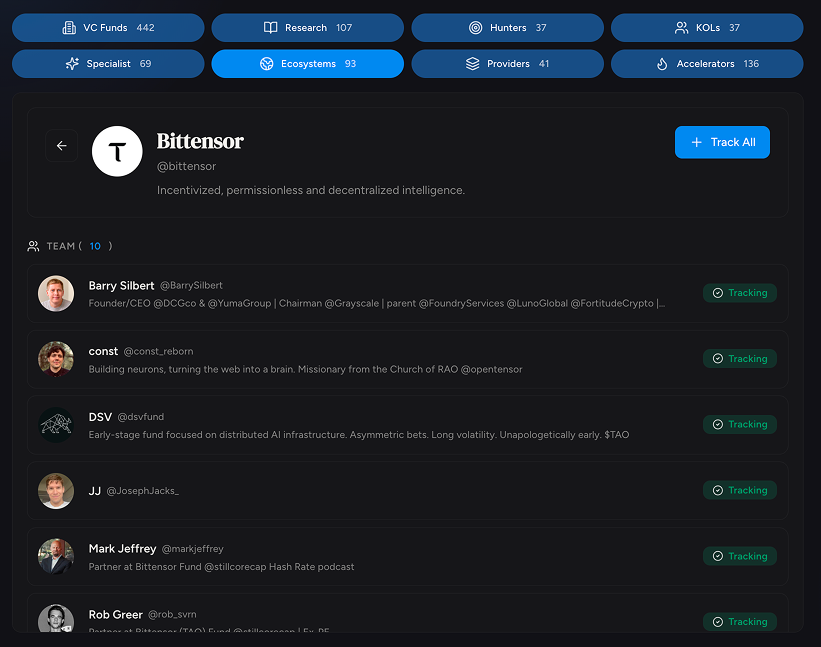Click the Research book icon

pos(270,28)
